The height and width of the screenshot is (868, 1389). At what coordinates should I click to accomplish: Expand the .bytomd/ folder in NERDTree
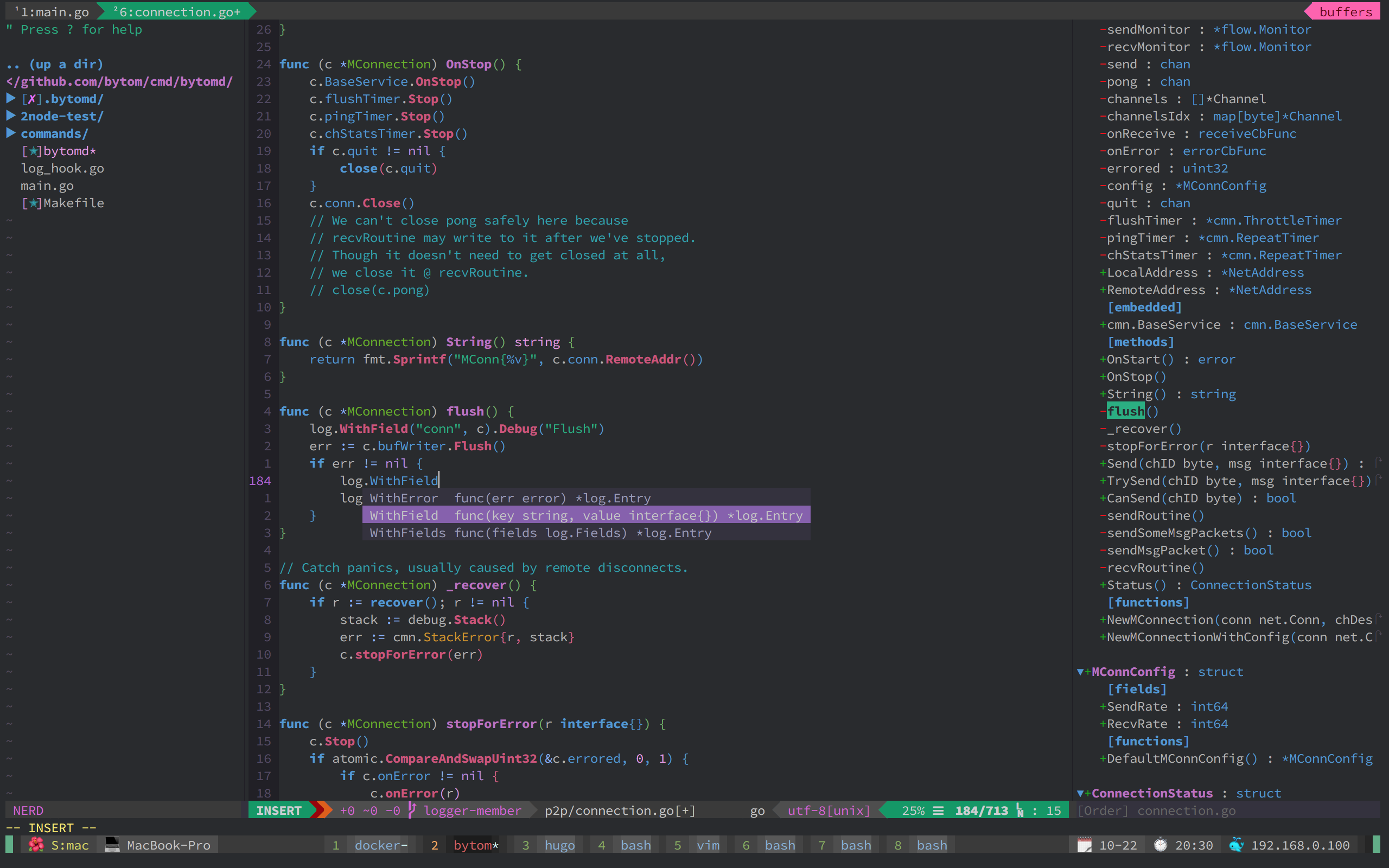coord(10,98)
